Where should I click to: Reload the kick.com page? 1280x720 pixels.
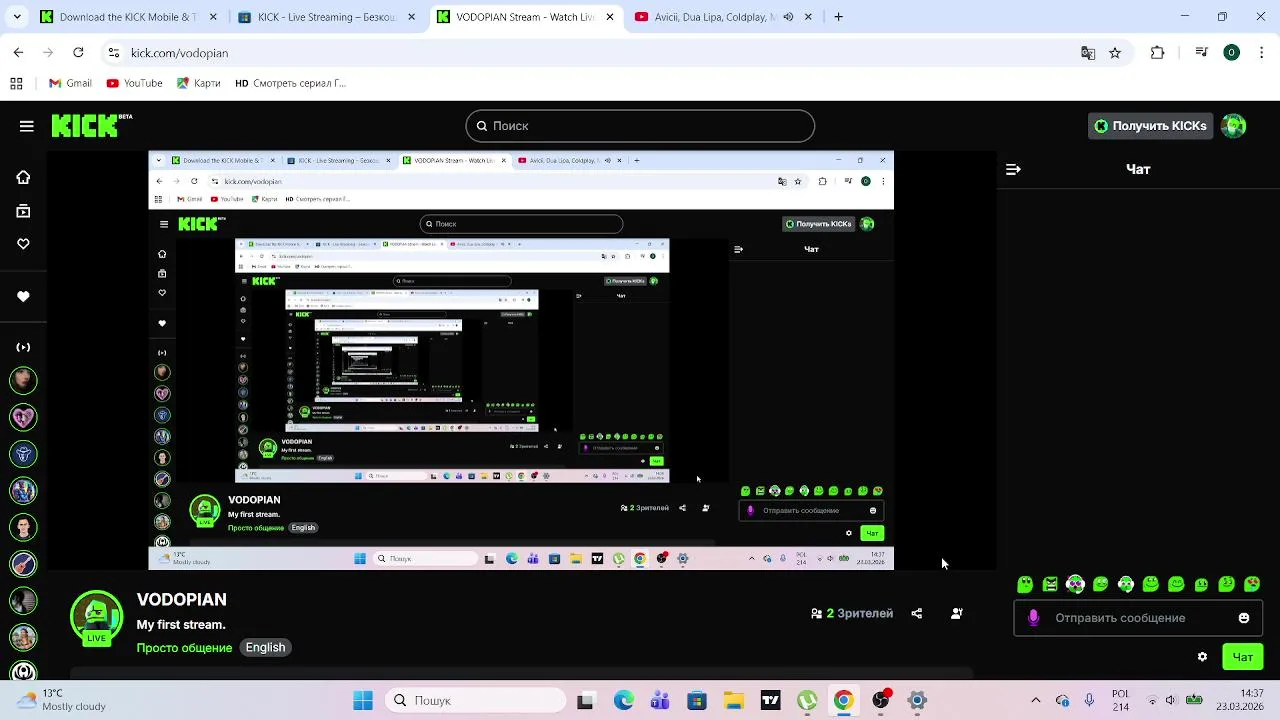pyautogui.click(x=78, y=53)
